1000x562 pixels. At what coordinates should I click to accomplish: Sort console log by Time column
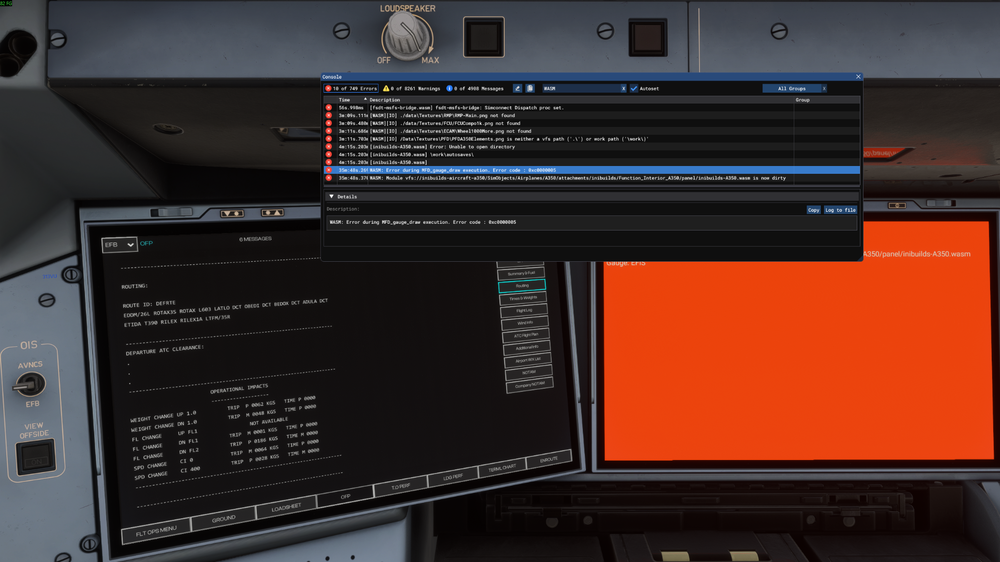(344, 100)
